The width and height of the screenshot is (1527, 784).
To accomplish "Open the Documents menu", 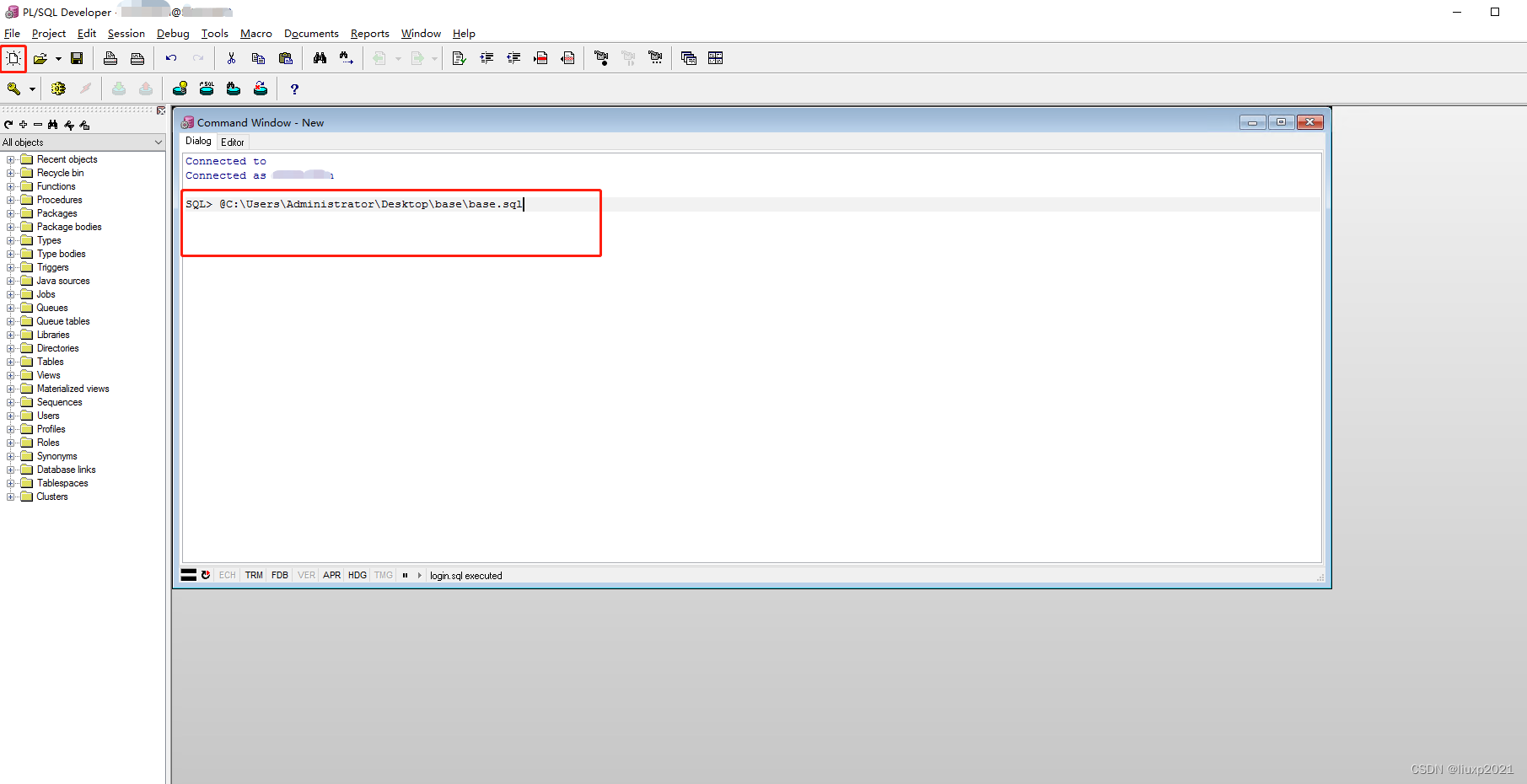I will pyautogui.click(x=311, y=34).
